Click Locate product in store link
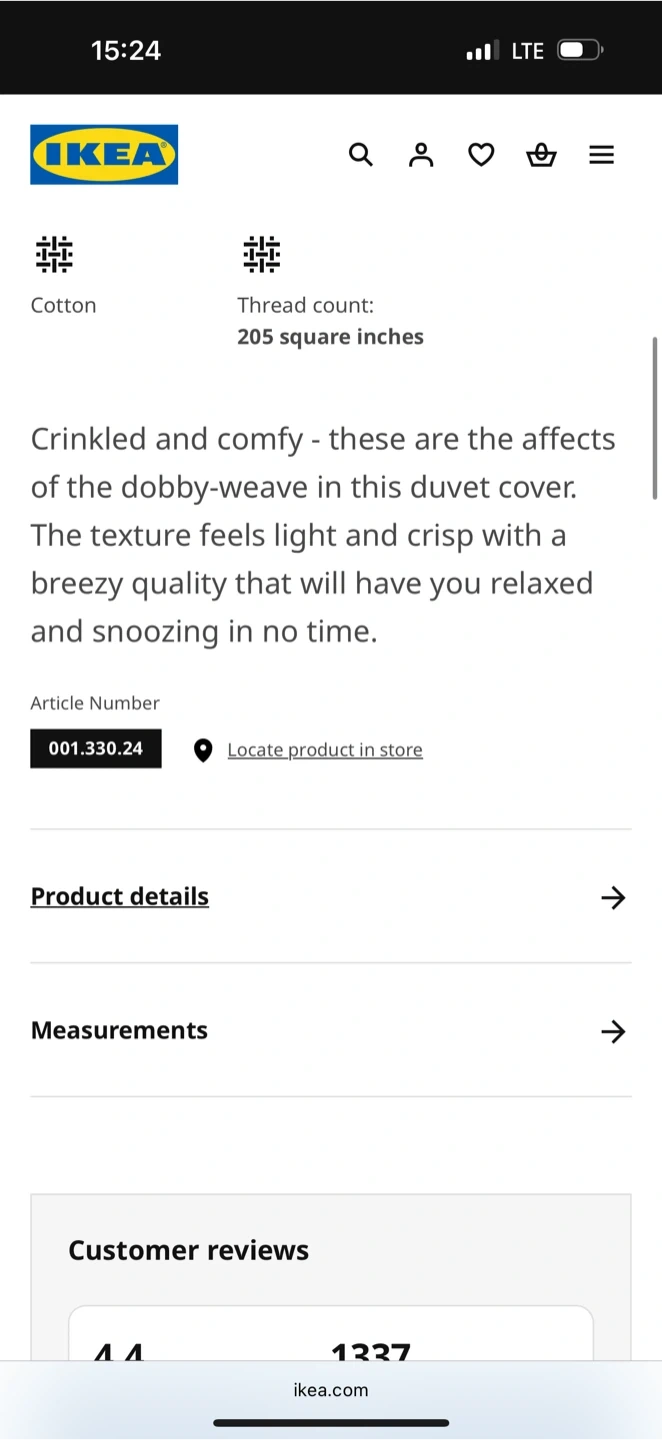This screenshot has width=662, height=1440. (x=325, y=750)
